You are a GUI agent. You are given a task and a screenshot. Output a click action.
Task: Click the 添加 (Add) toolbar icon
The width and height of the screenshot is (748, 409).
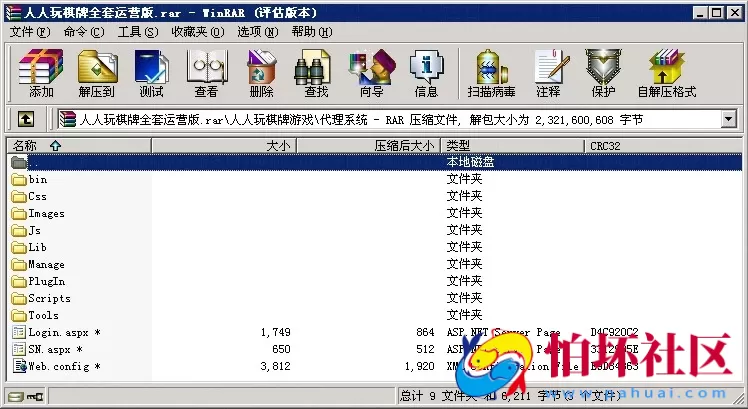pos(41,73)
